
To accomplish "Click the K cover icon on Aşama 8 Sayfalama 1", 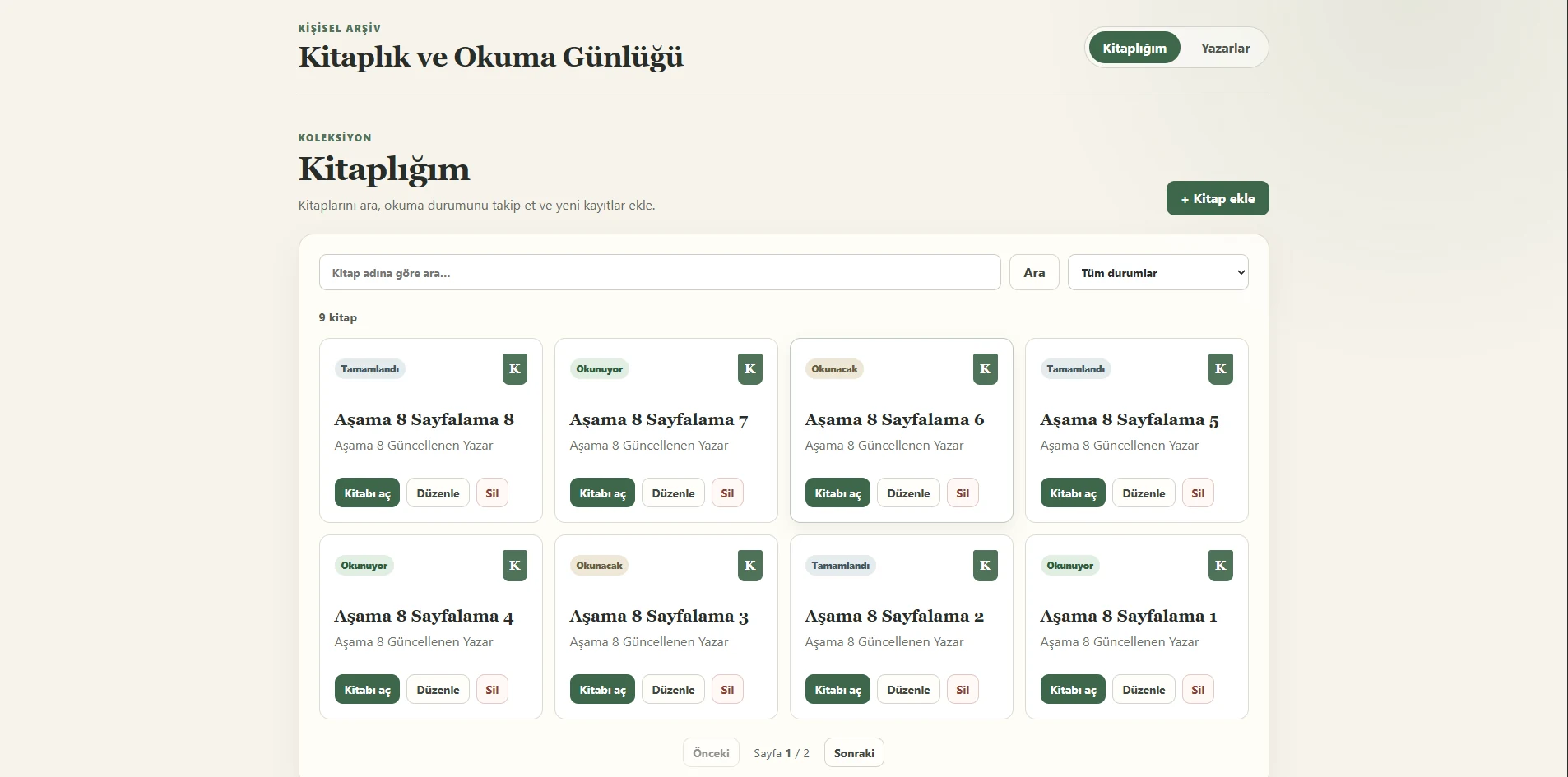I will coord(1221,566).
